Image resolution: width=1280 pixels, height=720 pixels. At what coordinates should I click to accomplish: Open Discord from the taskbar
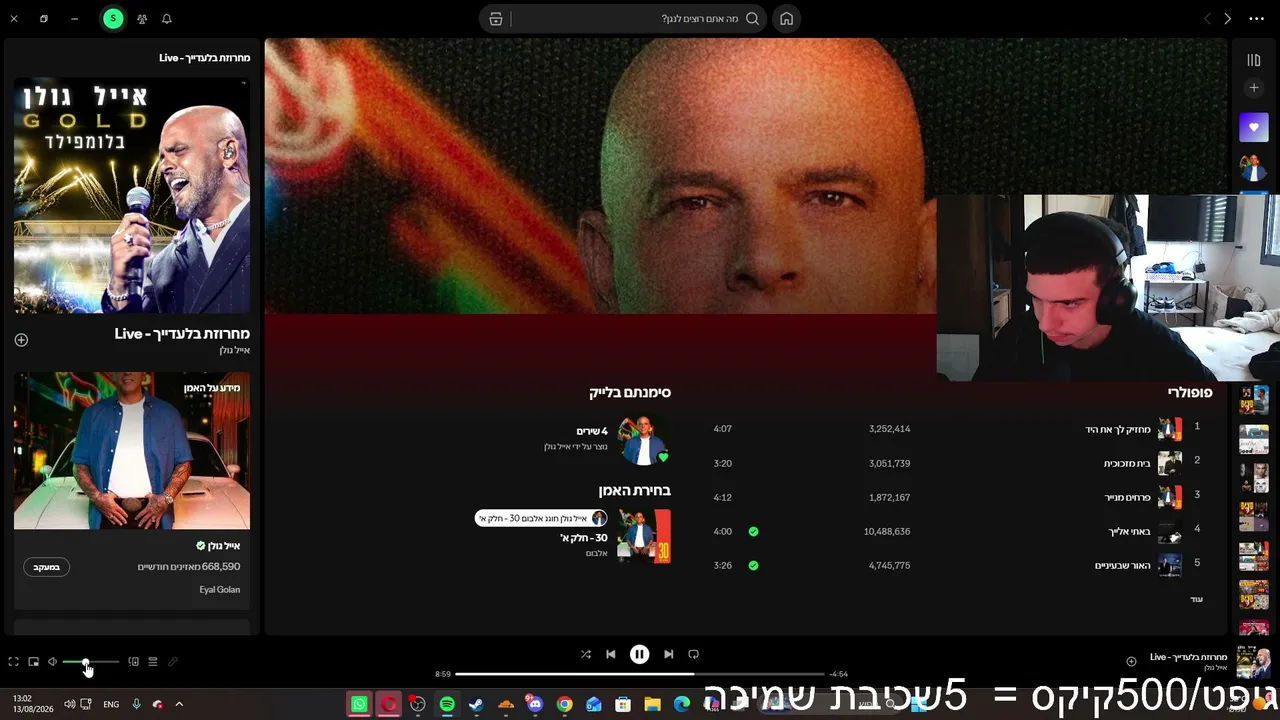535,704
